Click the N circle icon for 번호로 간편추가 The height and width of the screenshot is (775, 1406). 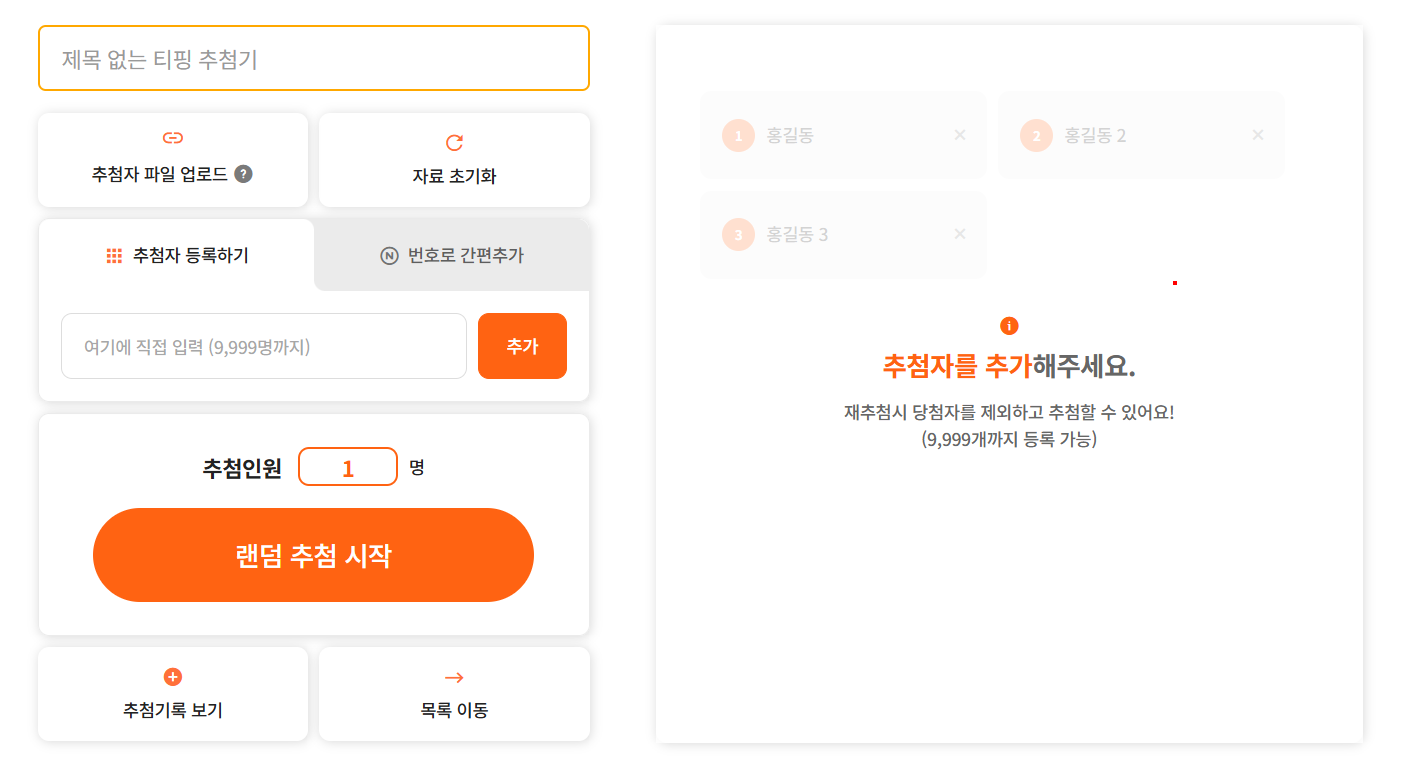click(x=390, y=256)
